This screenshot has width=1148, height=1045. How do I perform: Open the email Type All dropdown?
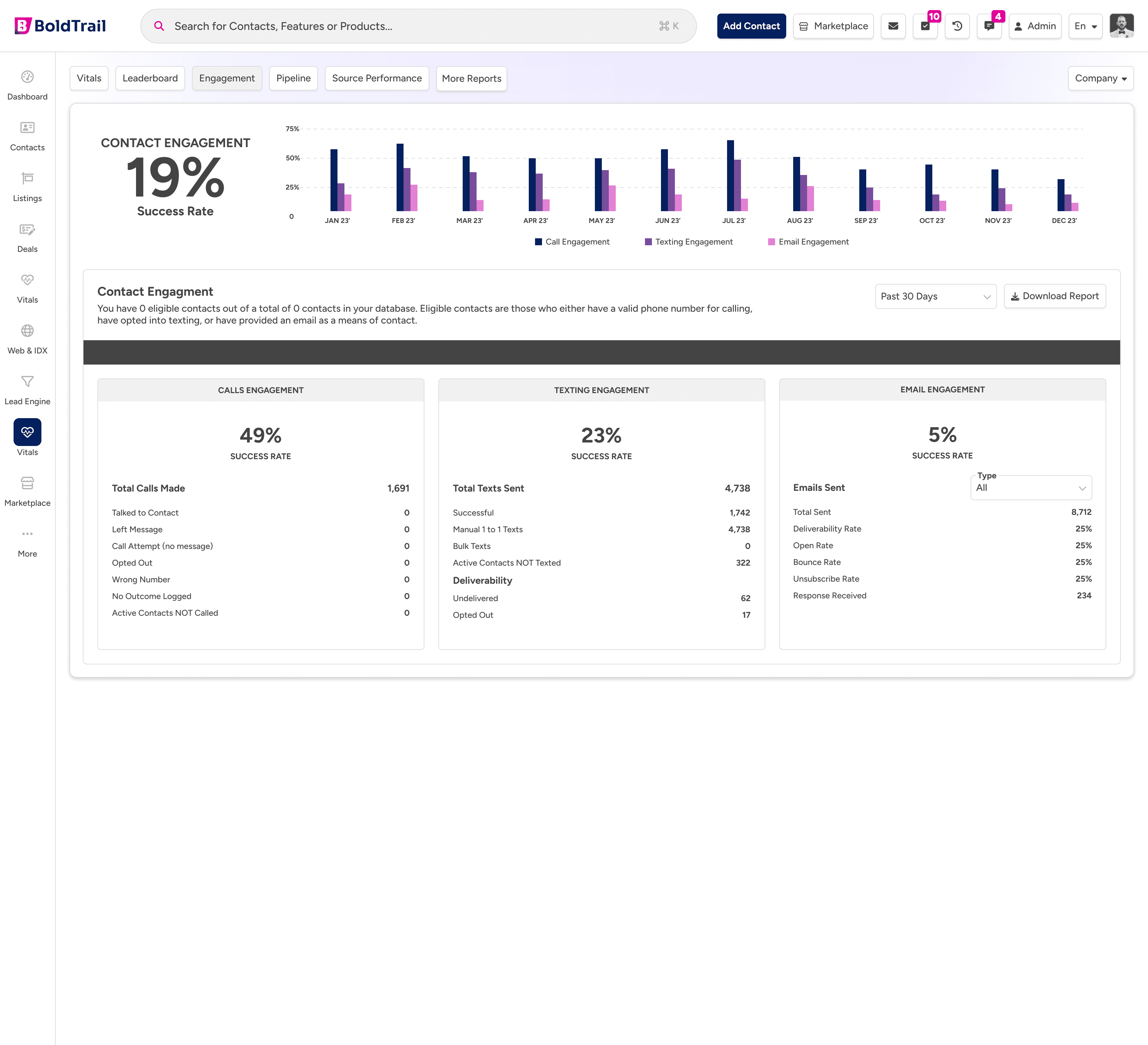(x=1031, y=488)
